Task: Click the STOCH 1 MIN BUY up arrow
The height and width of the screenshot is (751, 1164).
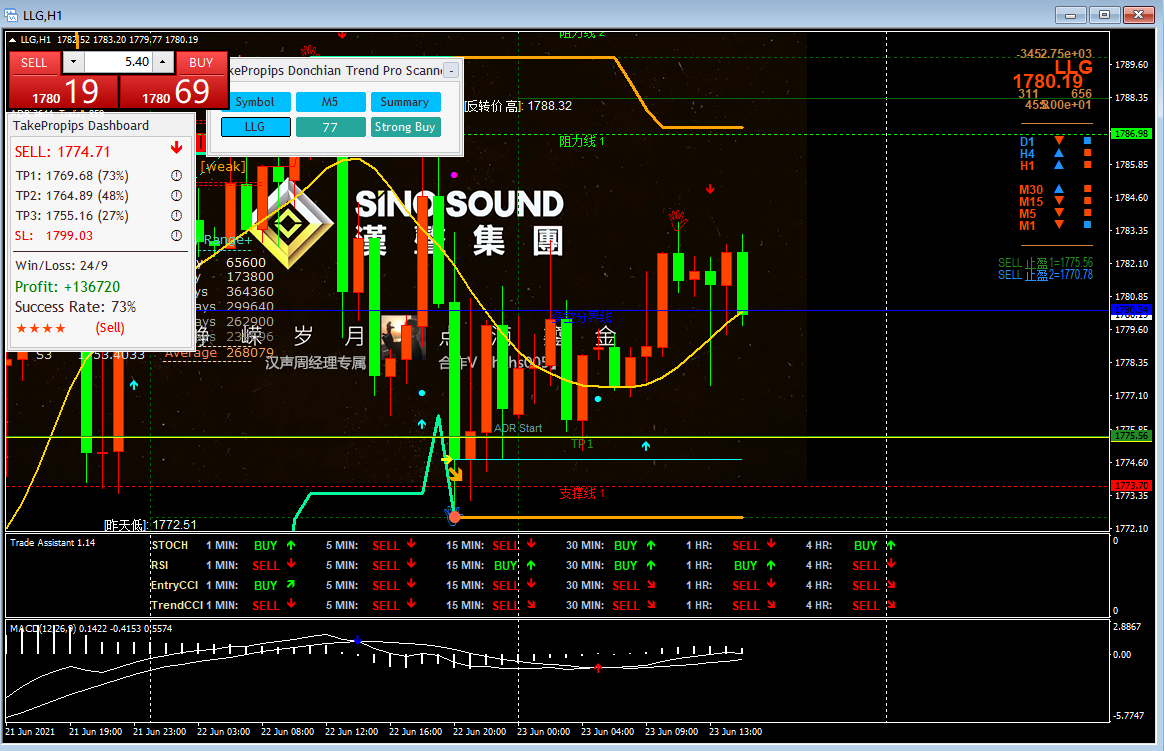Action: [291, 545]
